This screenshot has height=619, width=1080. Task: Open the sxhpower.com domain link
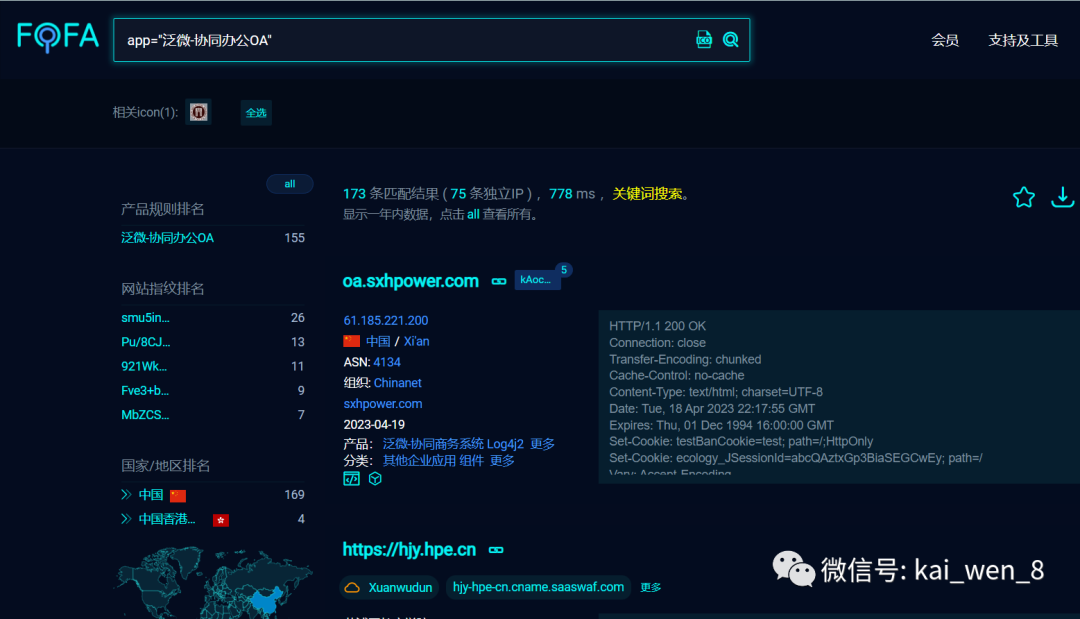(383, 403)
